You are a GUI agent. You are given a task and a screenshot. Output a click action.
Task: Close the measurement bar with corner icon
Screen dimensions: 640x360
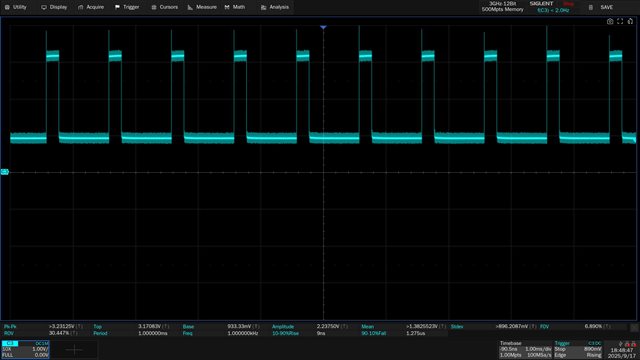coord(634,328)
